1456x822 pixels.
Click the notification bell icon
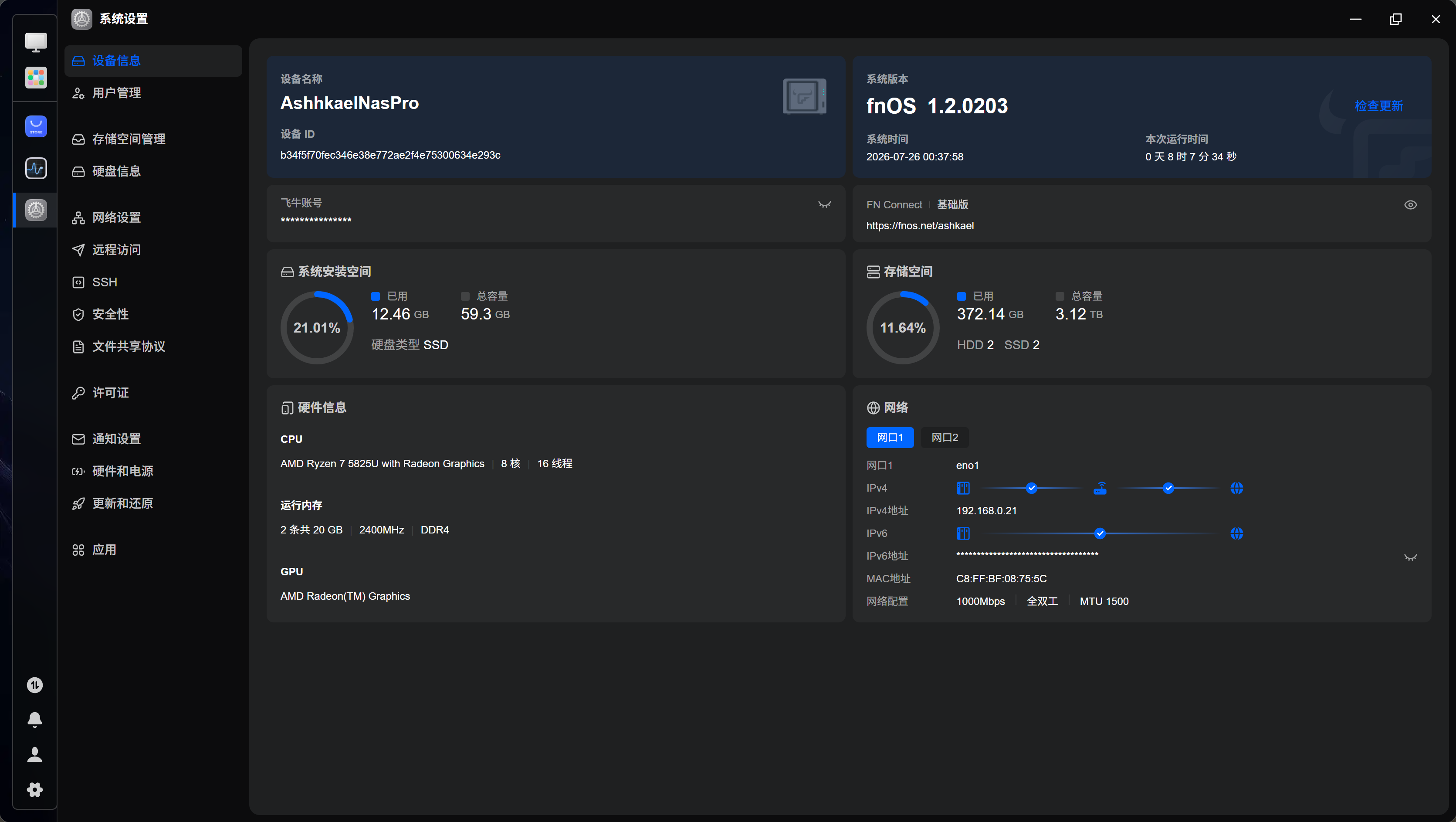34,720
